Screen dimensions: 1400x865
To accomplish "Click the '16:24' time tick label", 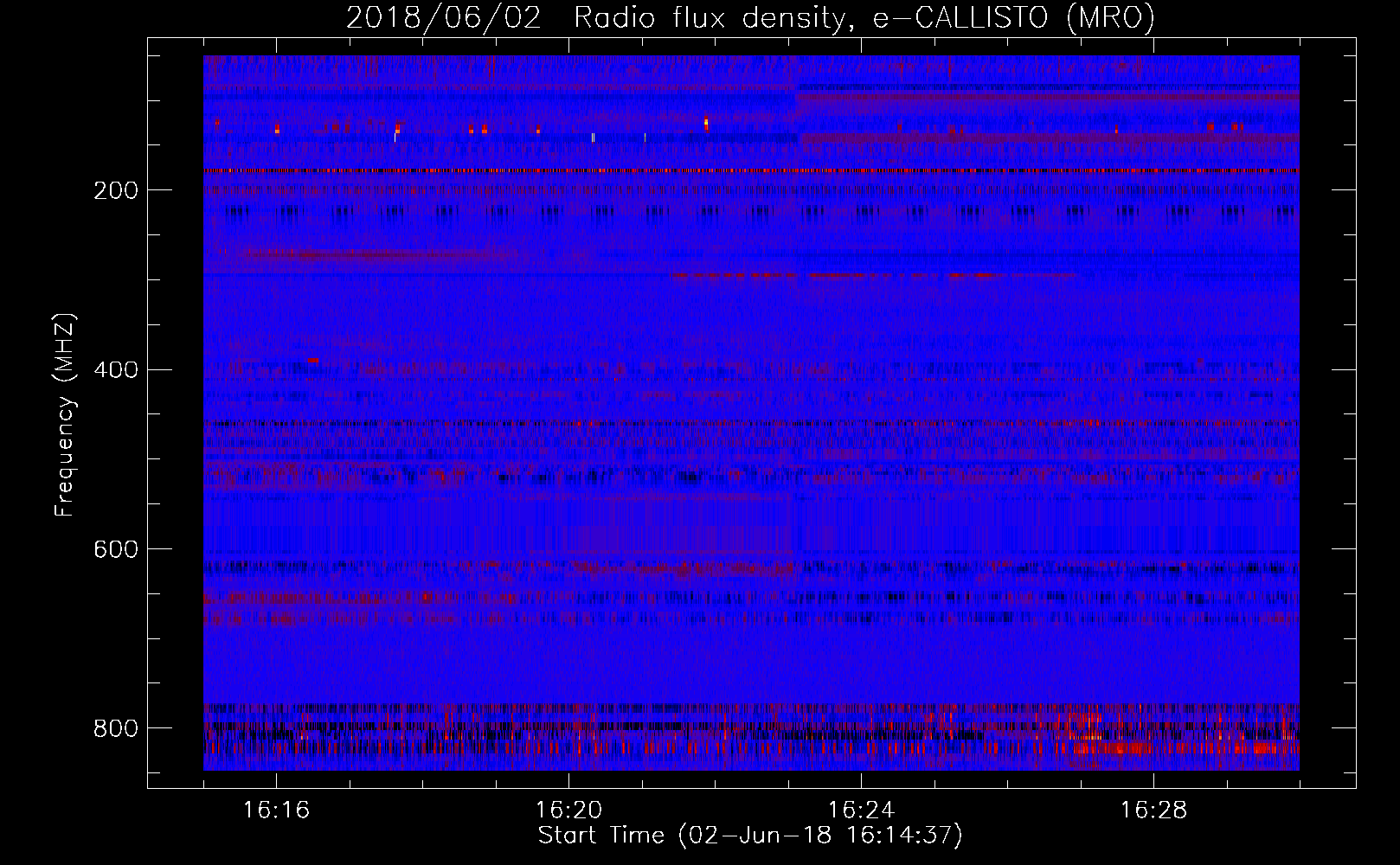I will pyautogui.click(x=861, y=811).
